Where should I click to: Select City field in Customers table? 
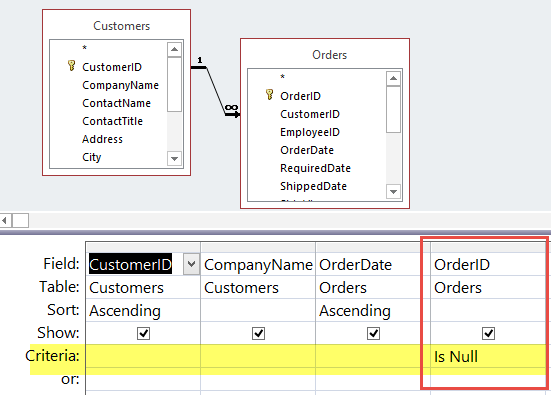coord(92,157)
